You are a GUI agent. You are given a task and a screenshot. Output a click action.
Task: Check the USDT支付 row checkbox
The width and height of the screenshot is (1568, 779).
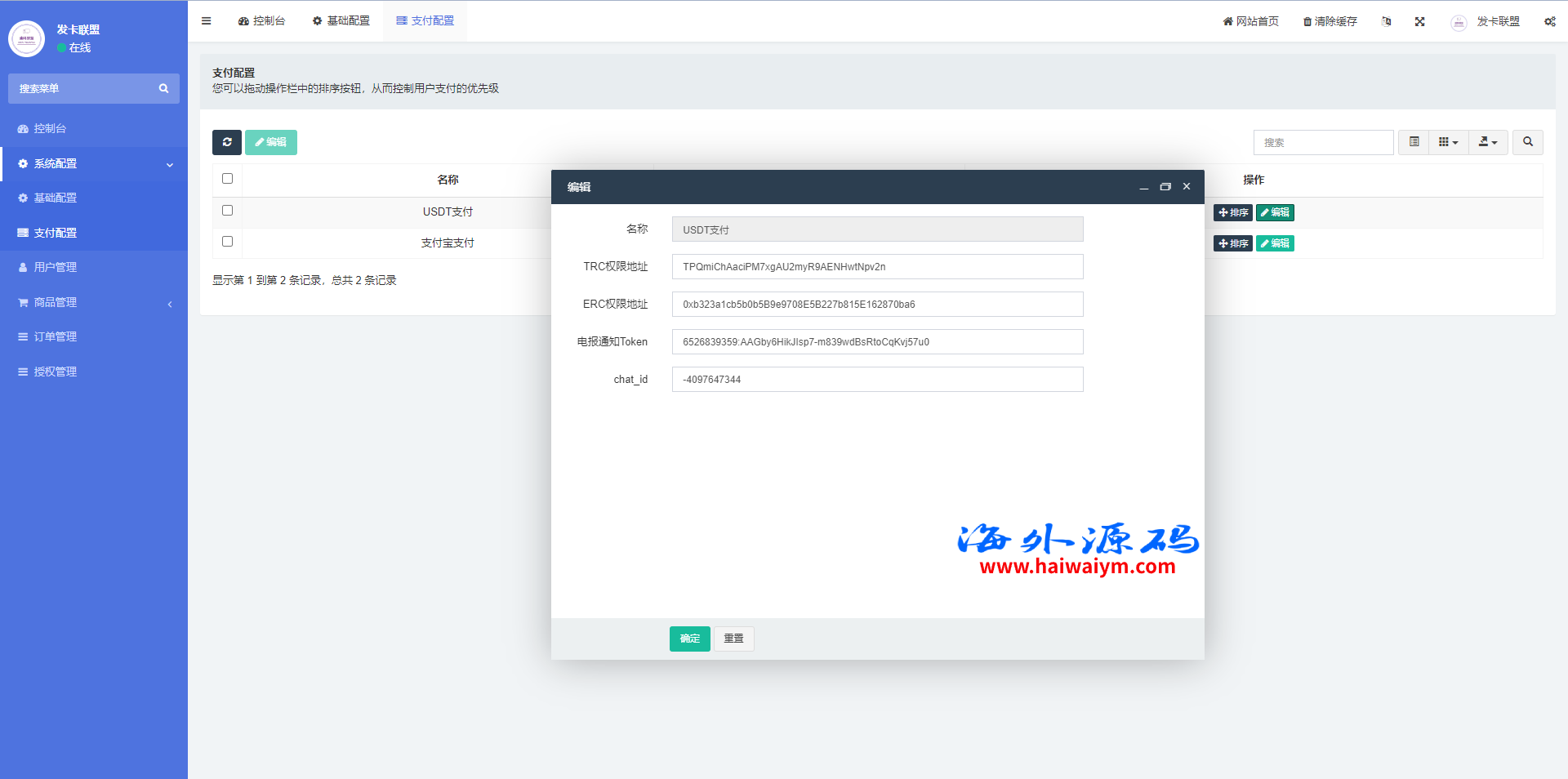click(x=228, y=211)
